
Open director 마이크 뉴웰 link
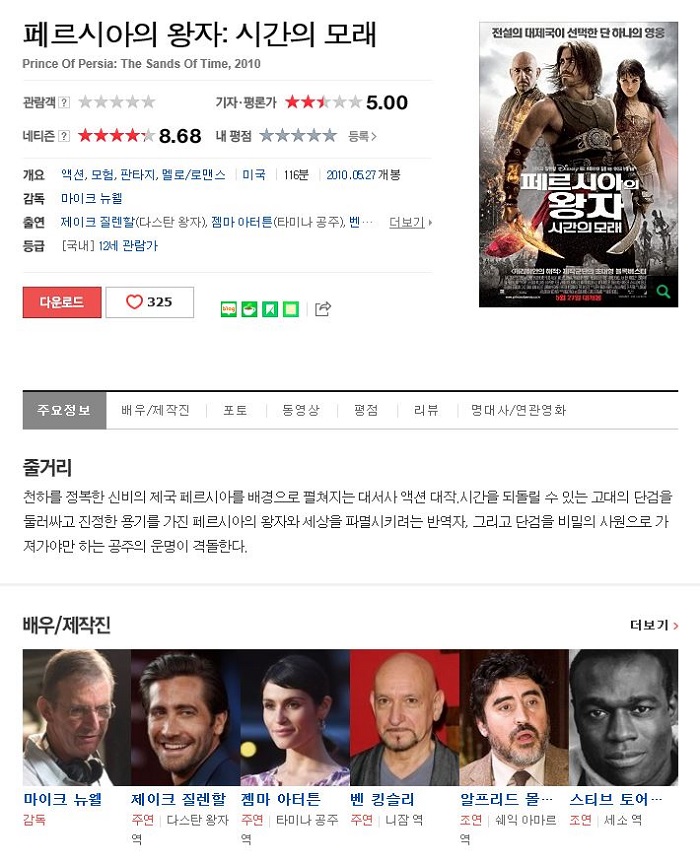[91, 198]
